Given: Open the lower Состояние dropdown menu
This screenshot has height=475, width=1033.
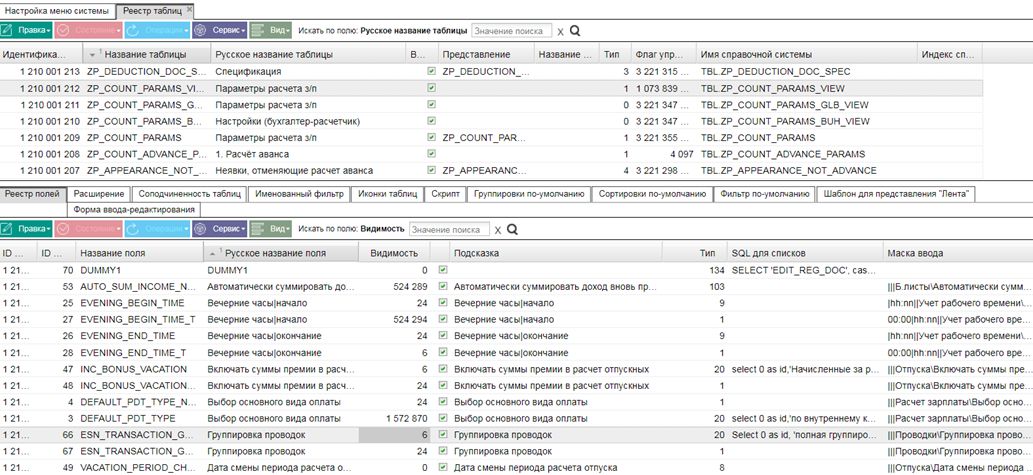Looking at the screenshot, I should pos(88,229).
